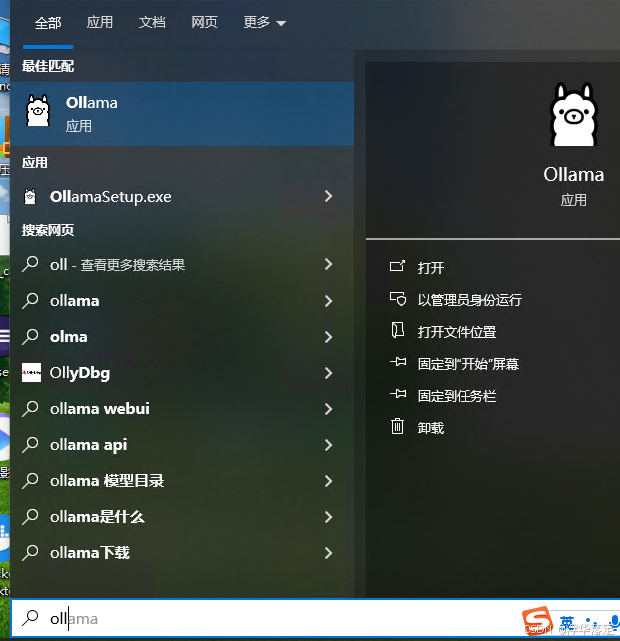Screen dimensions: 620x641
Task: Switch to the 网页 filter tab
Action: 204,22
